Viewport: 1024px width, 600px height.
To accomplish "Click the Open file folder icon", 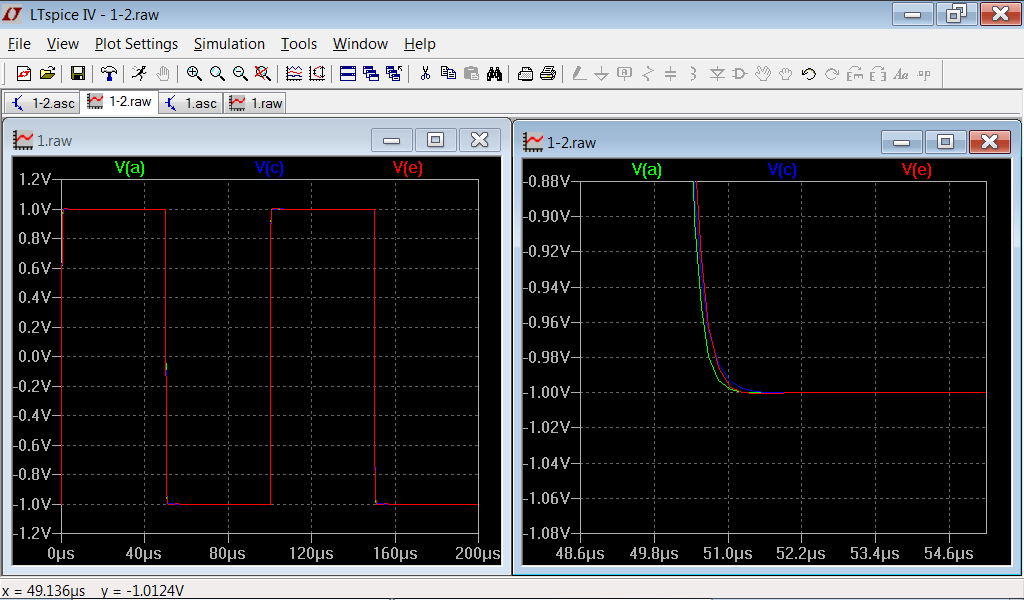I will (x=47, y=73).
